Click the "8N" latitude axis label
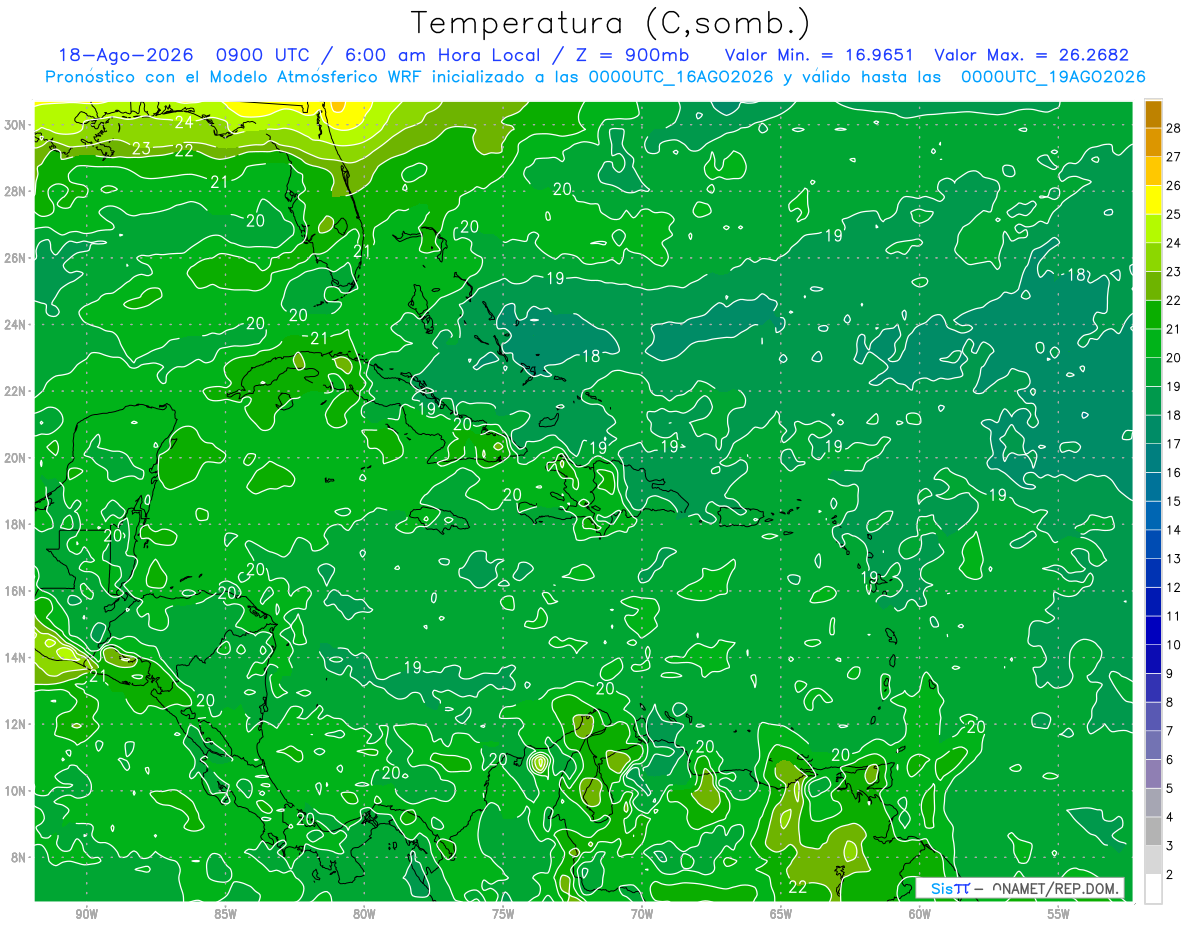1200x927 pixels. pyautogui.click(x=20, y=857)
